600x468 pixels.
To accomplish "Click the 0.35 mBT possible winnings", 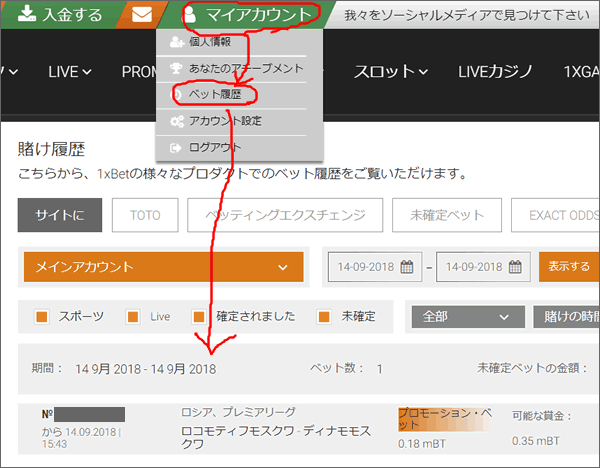I will pos(536,441).
